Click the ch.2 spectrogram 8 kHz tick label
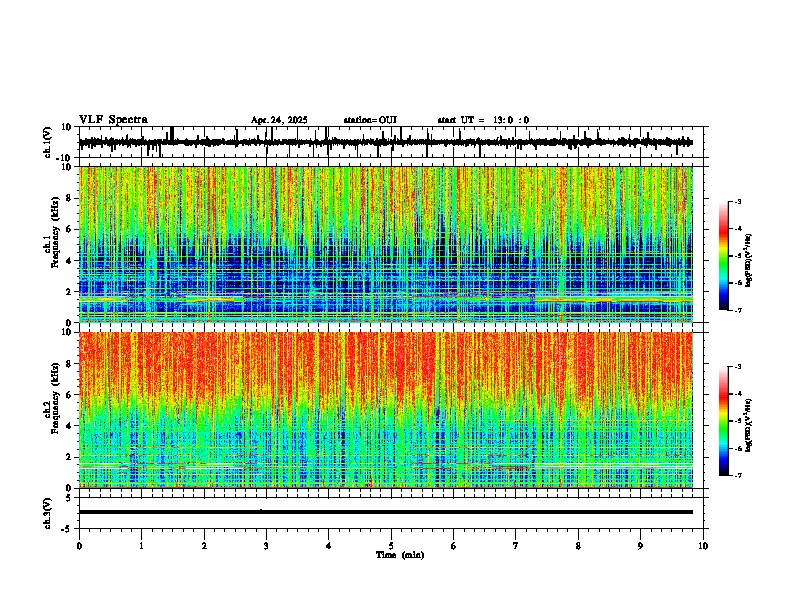 [x=70, y=364]
